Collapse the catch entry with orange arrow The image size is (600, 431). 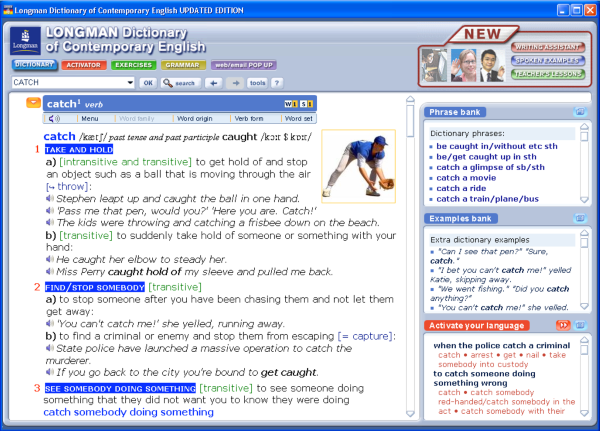coord(33,103)
